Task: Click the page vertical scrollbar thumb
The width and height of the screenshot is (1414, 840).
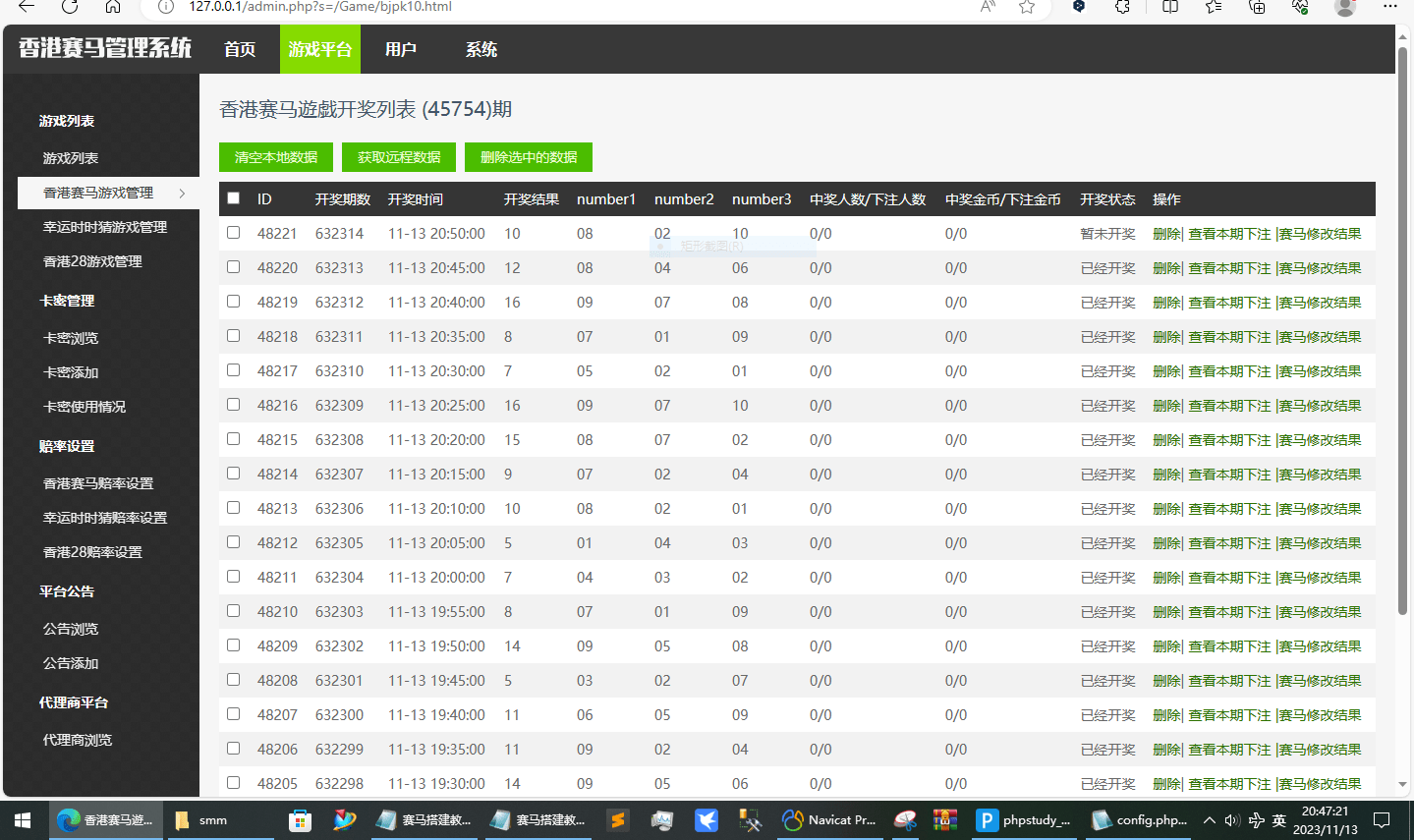Action: pos(1403,329)
